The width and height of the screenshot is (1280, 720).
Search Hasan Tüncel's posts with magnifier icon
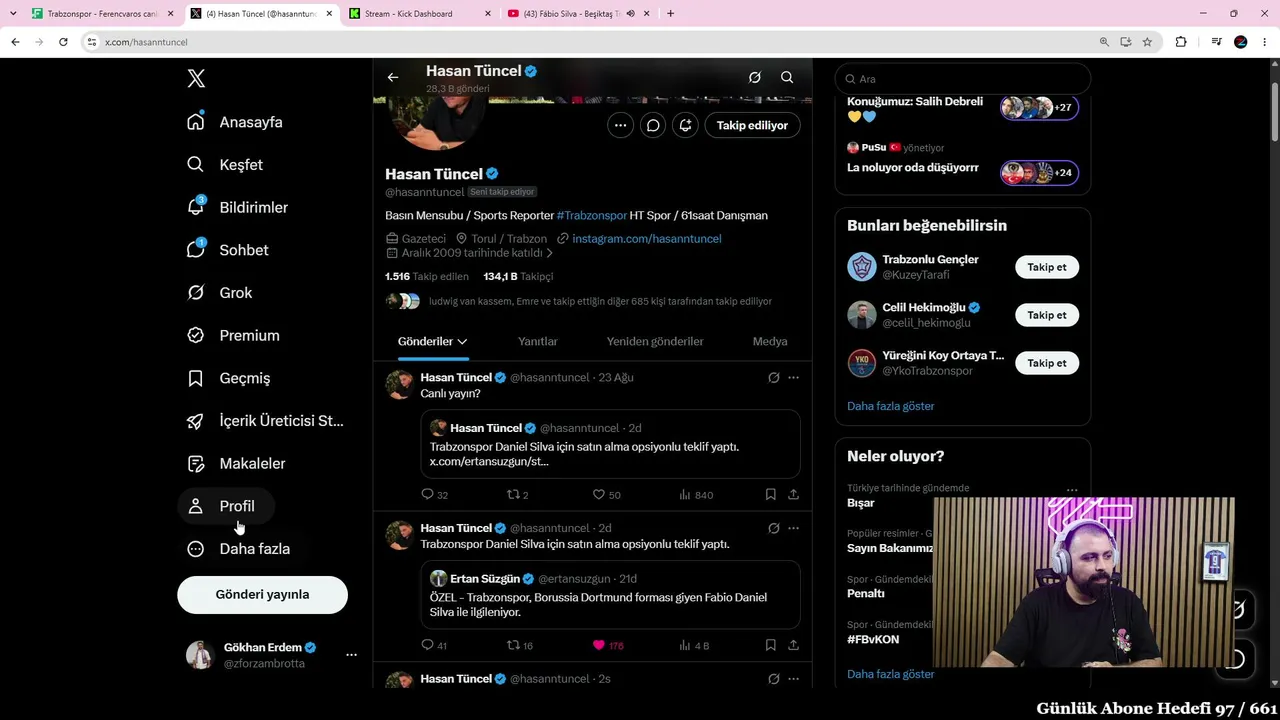(x=787, y=77)
